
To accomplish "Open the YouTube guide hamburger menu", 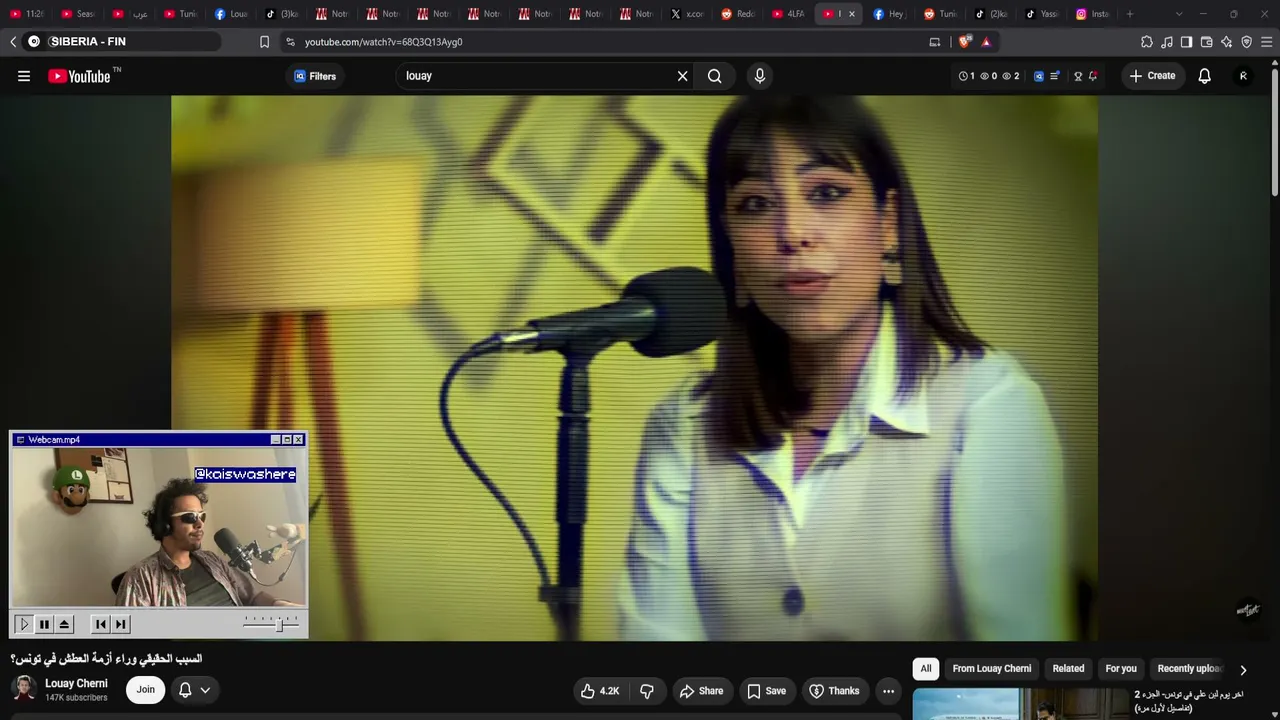I will click(x=24, y=76).
